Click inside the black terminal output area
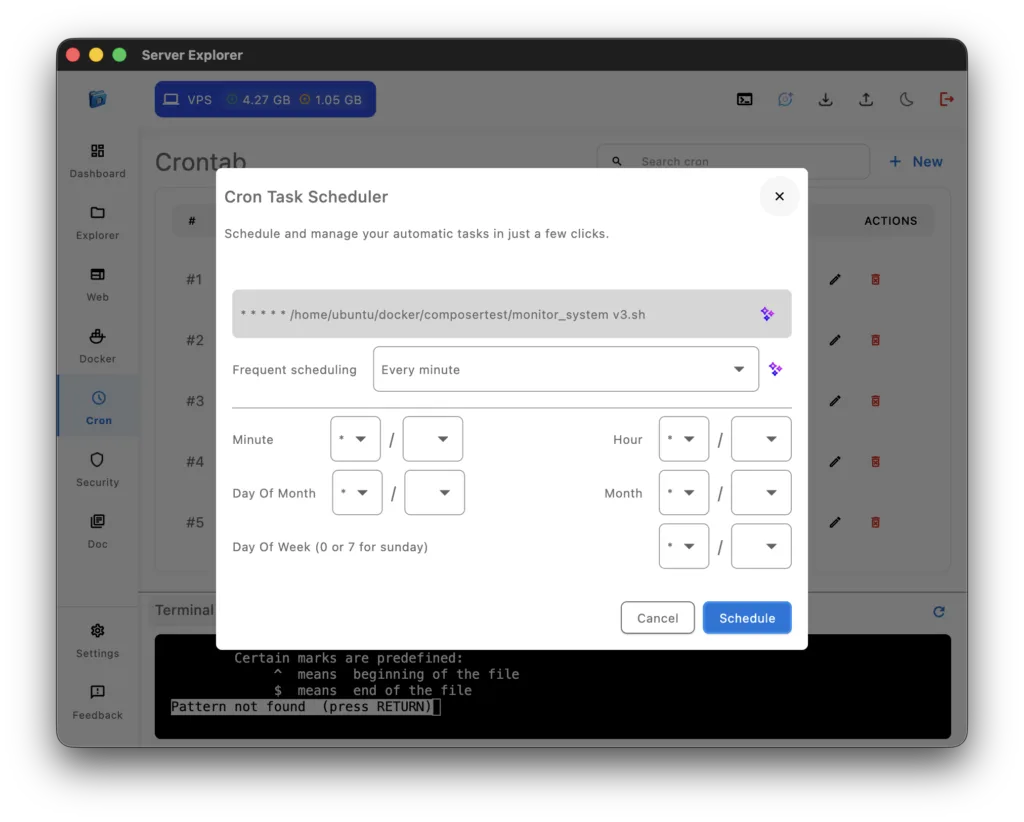 coord(552,687)
